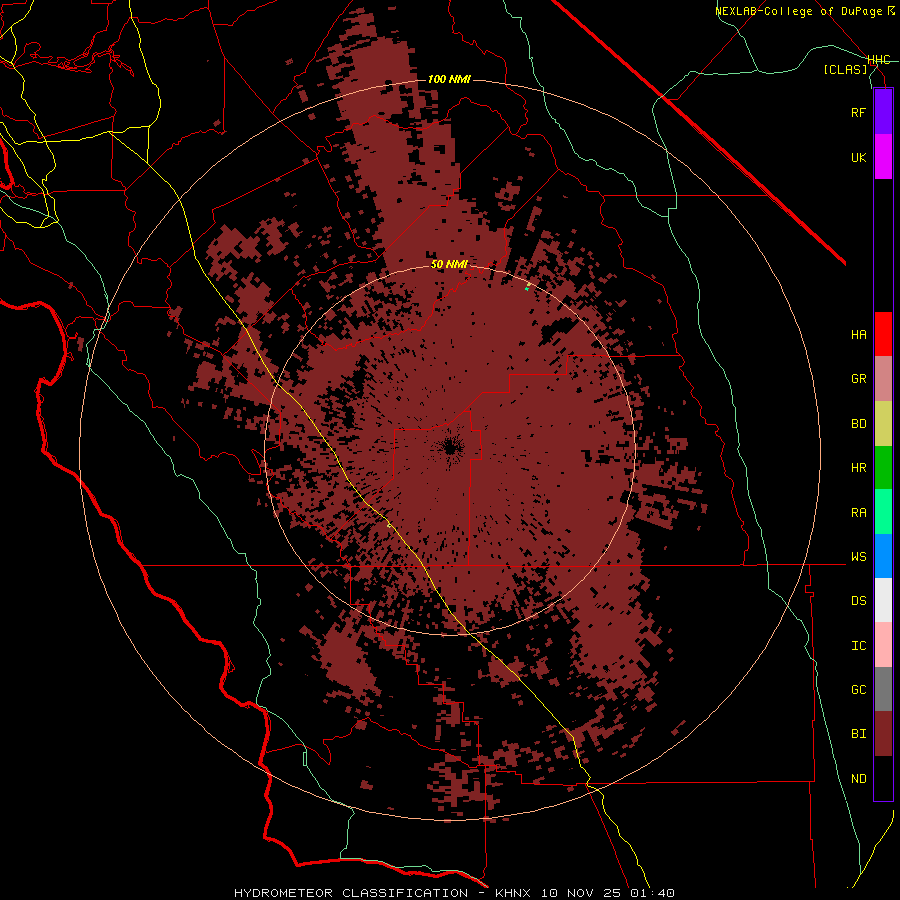Click the BI legend label
Image resolution: width=900 pixels, height=900 pixels.
(x=858, y=734)
